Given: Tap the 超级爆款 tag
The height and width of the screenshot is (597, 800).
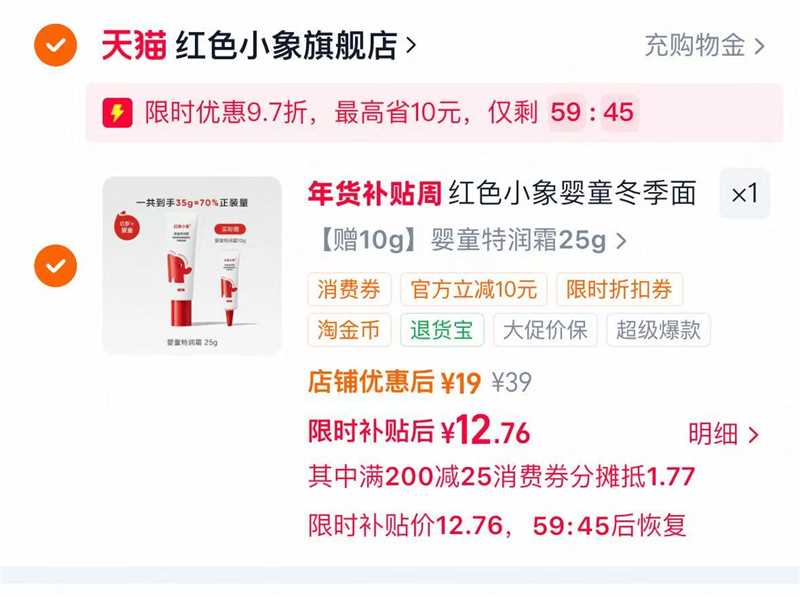Looking at the screenshot, I should click(x=658, y=330).
